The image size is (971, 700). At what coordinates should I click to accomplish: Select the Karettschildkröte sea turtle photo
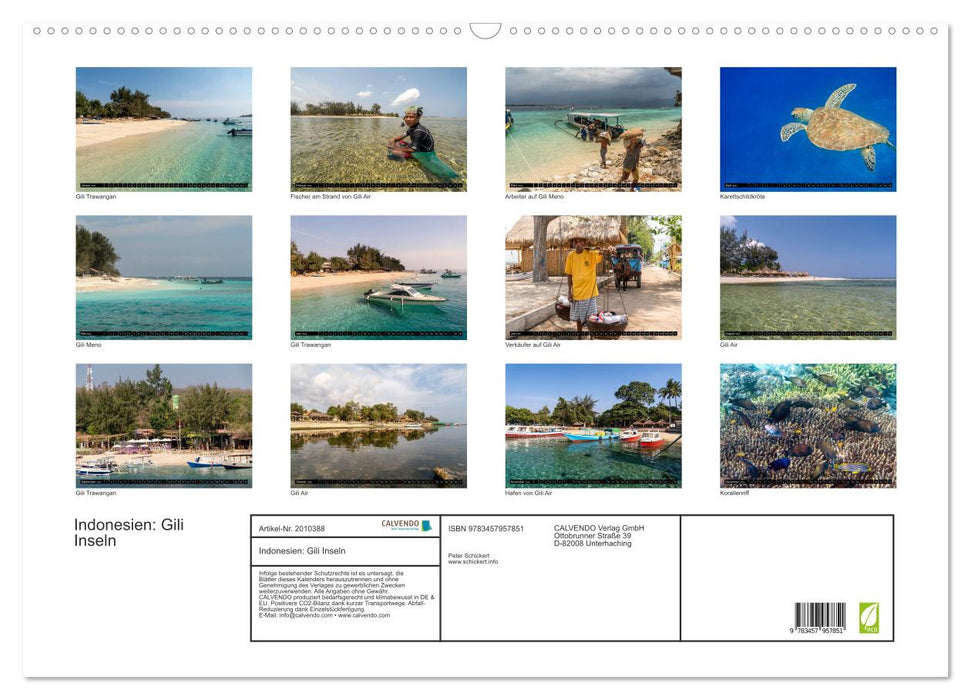coord(806,128)
